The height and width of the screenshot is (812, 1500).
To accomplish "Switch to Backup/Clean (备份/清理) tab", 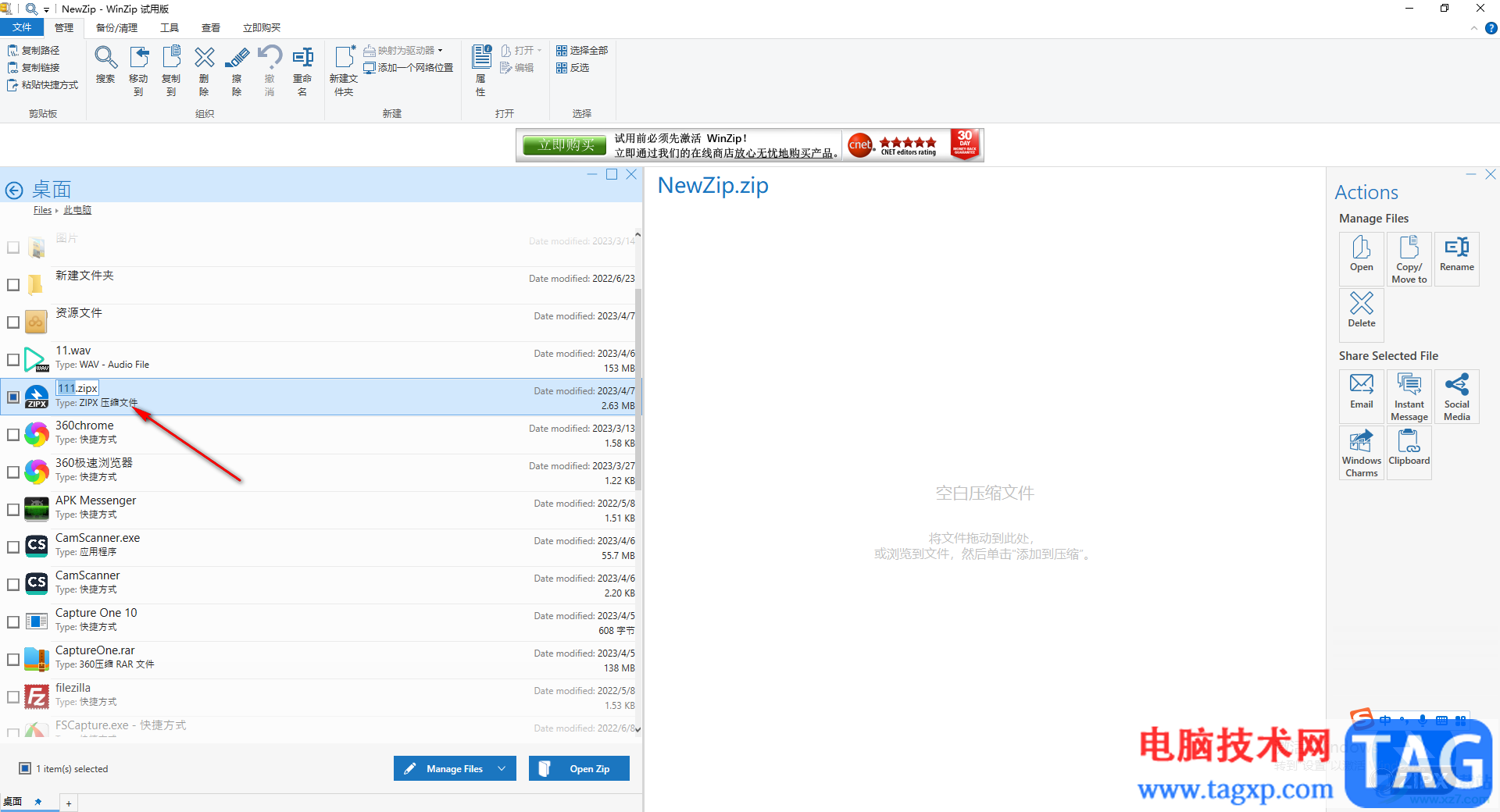I will pos(116,27).
